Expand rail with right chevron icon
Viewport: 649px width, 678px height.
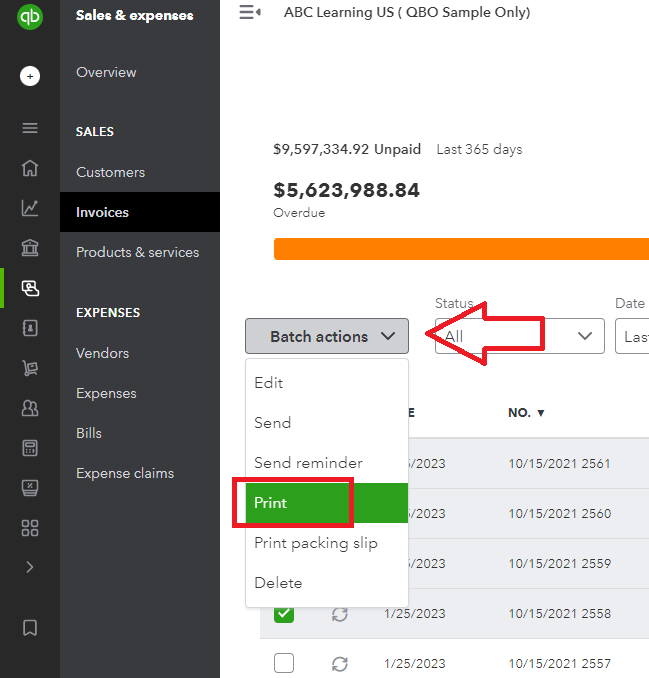coord(30,567)
